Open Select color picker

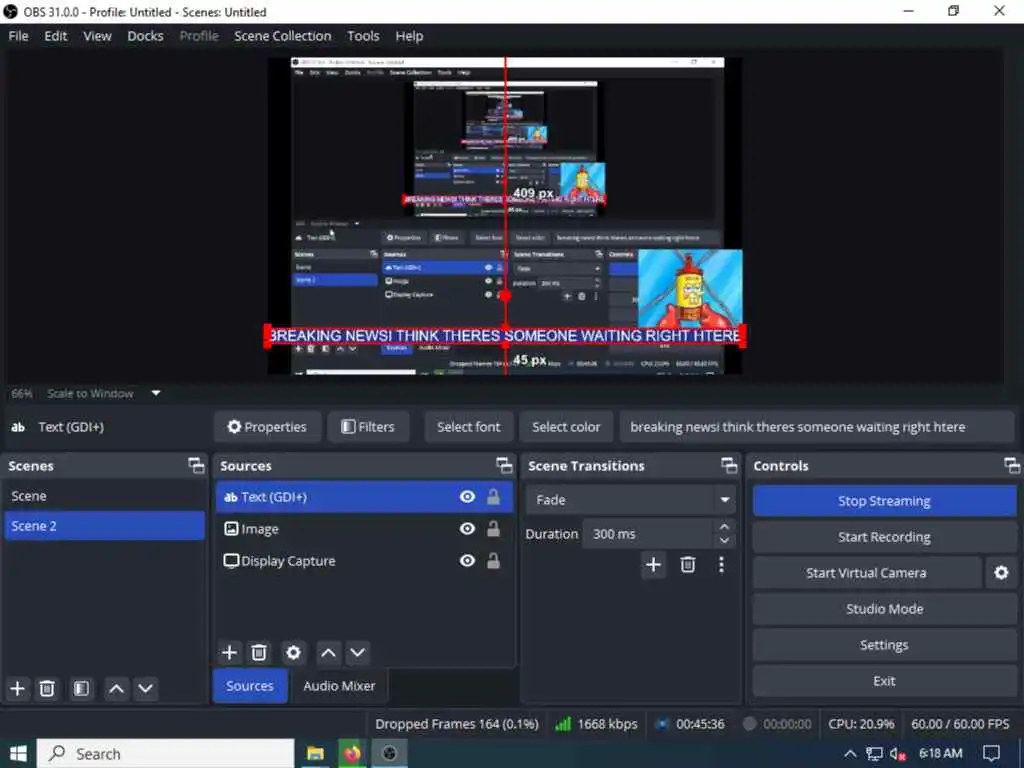566,426
